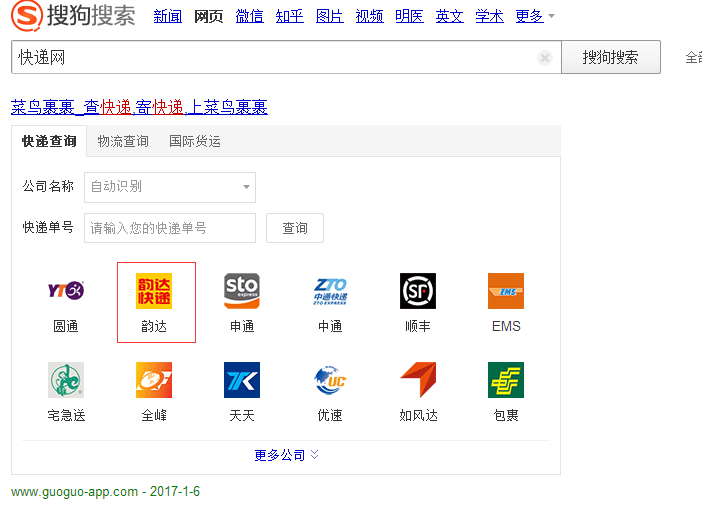Click the 全峰 text label

coord(154,416)
